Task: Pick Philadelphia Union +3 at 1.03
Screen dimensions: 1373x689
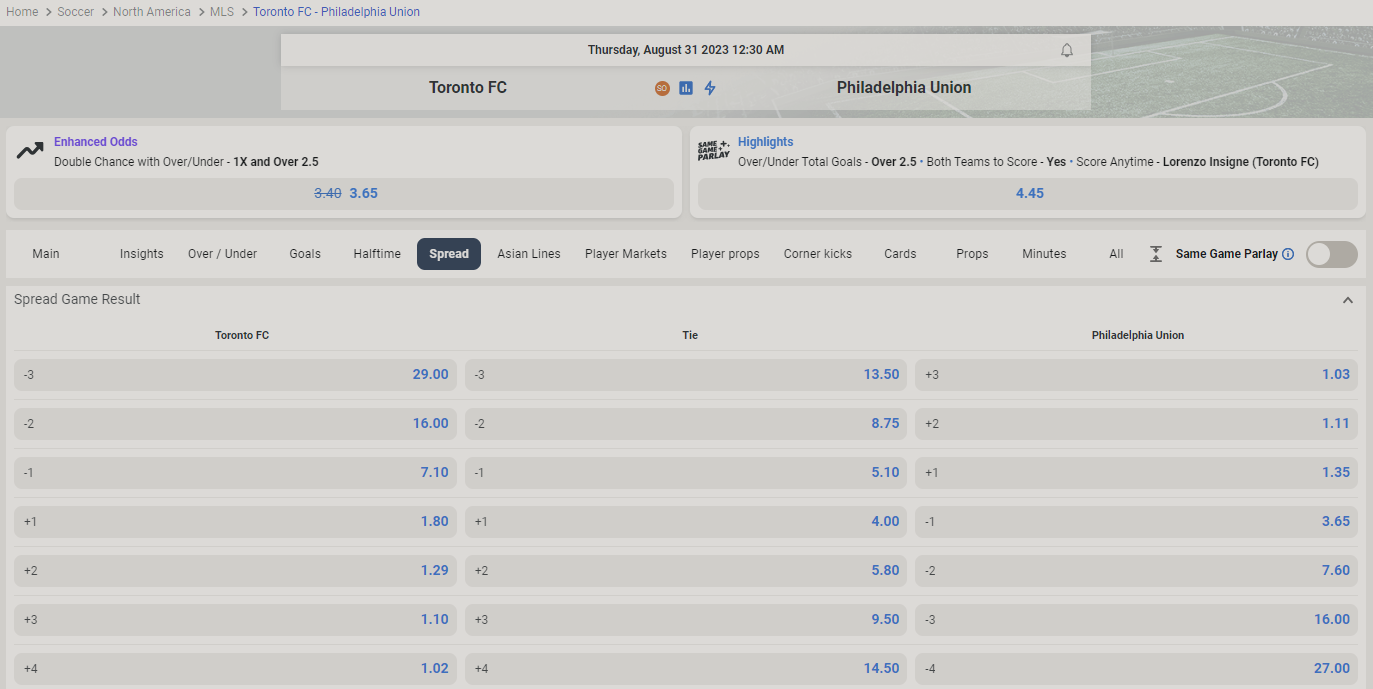Action: 1136,375
